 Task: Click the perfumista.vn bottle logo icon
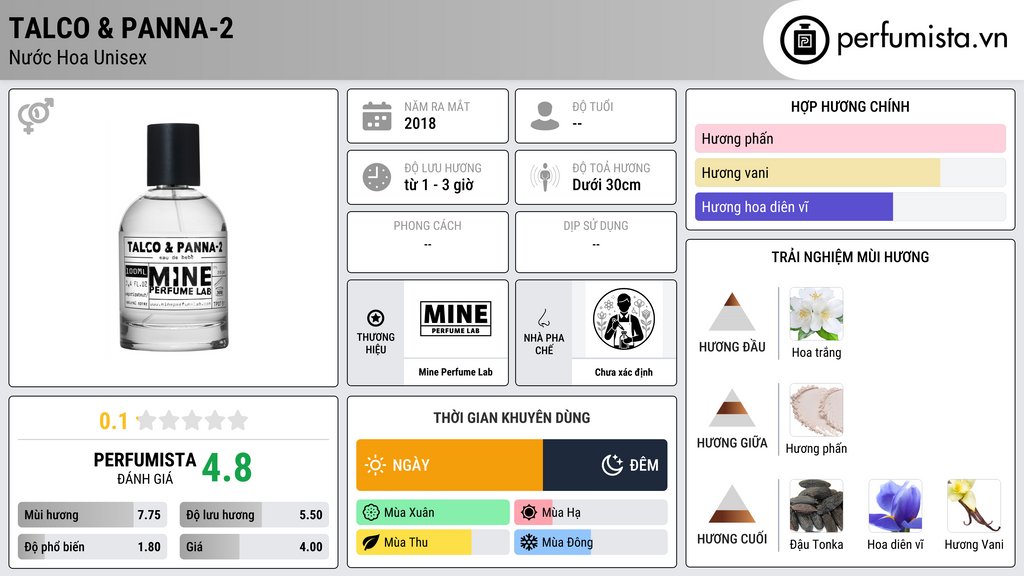click(x=804, y=40)
